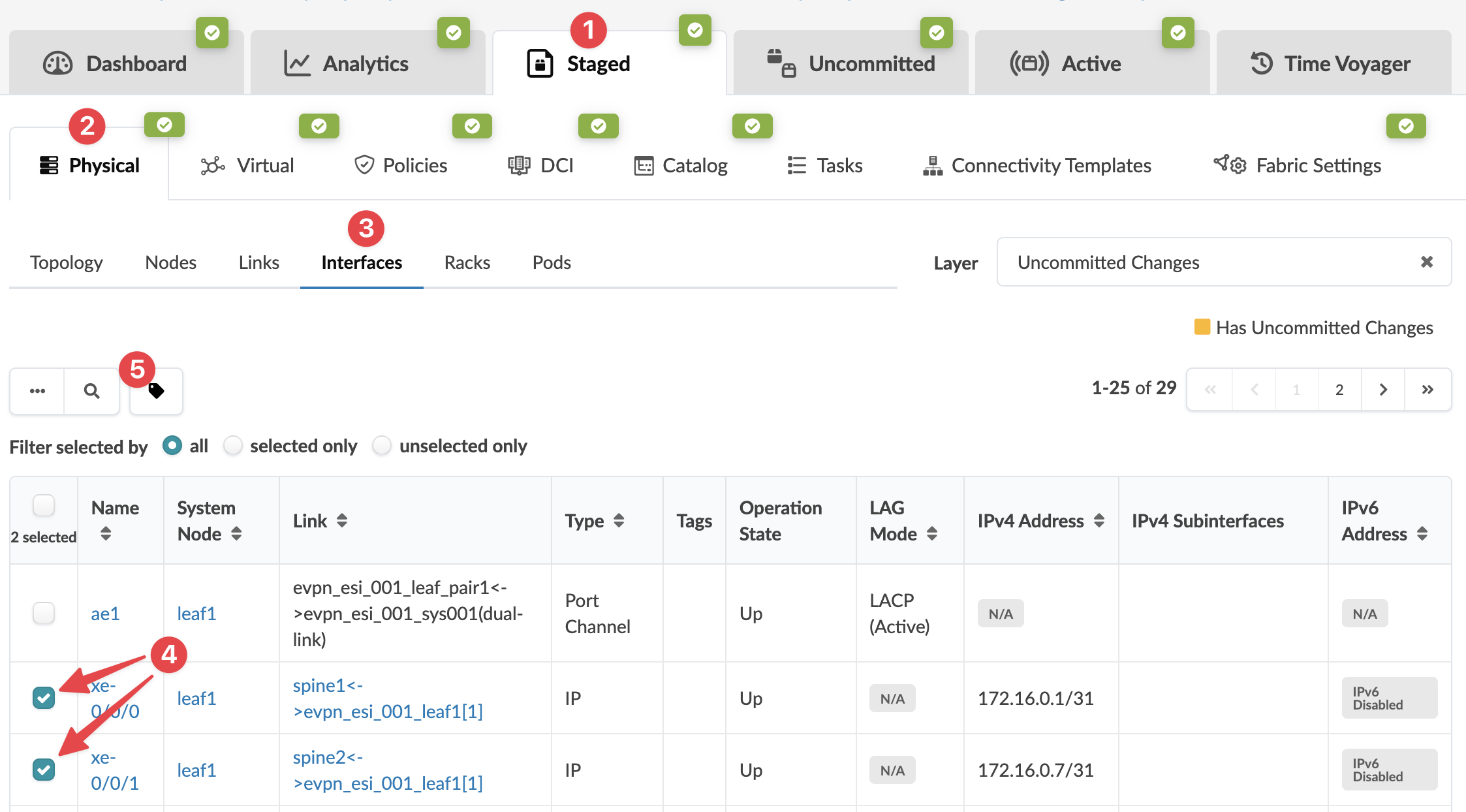
Task: Open the spine1<->evpn_esi_001_leaf1[1] link
Action: [388, 698]
